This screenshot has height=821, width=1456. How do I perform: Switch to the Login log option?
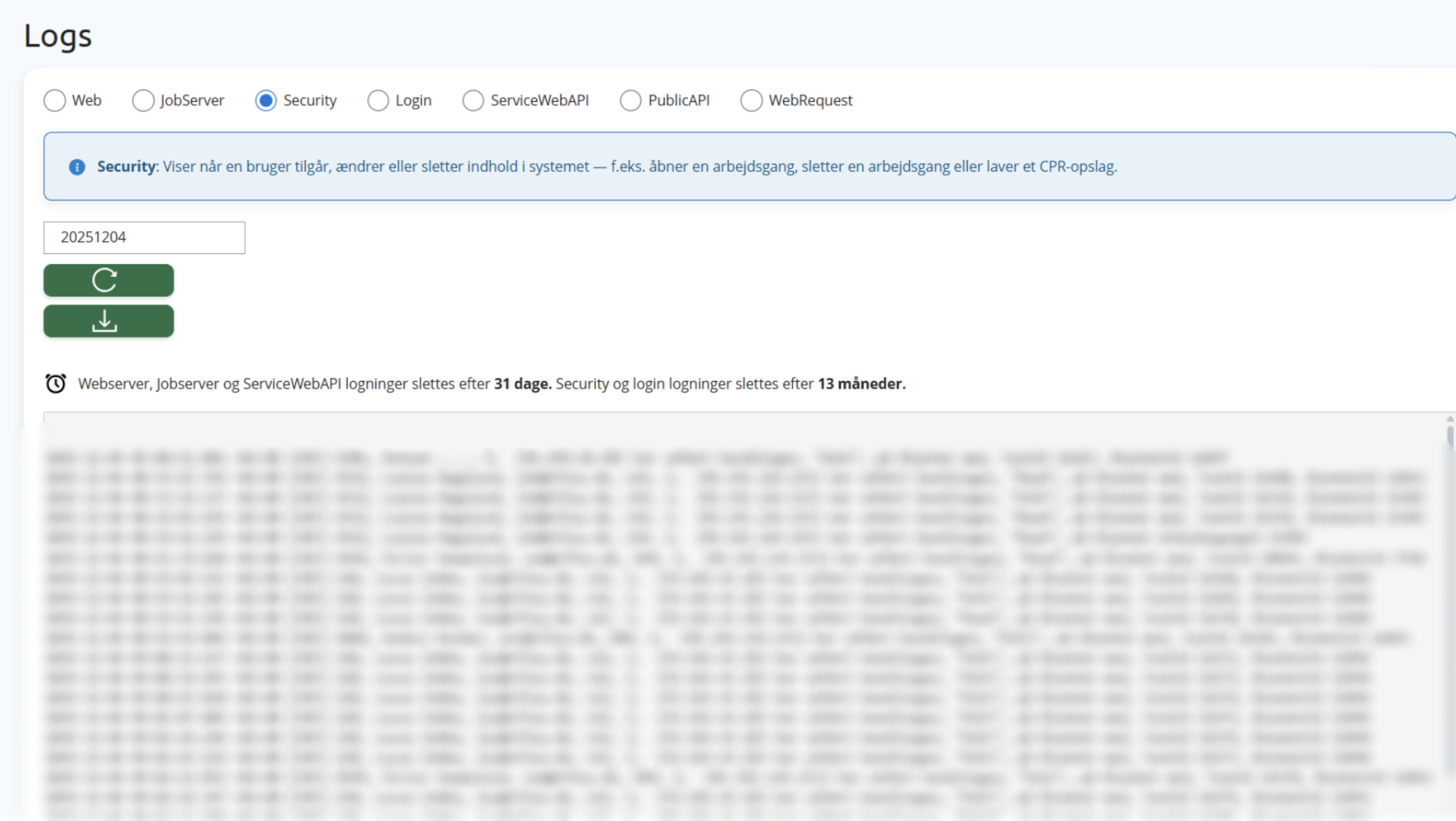(x=379, y=101)
